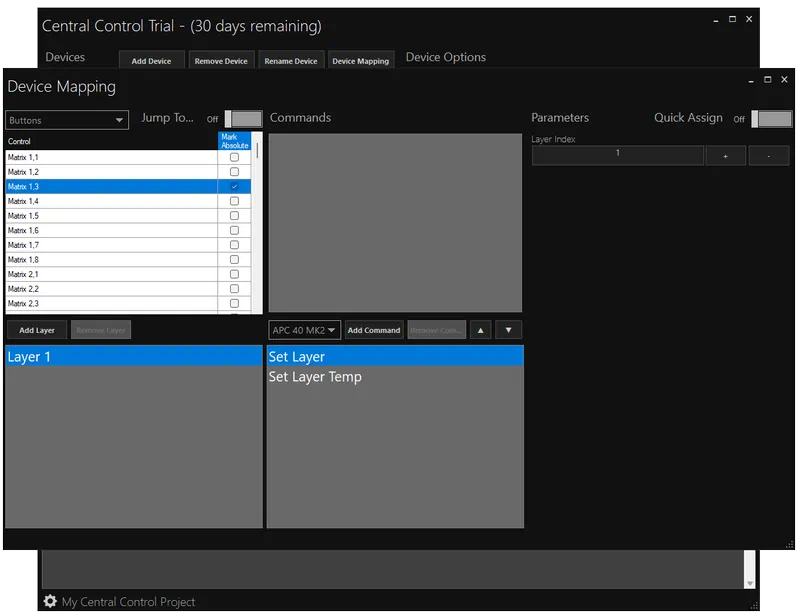The height and width of the screenshot is (616, 800).
Task: Select the Matrix 1,4 control row
Action: [111, 201]
